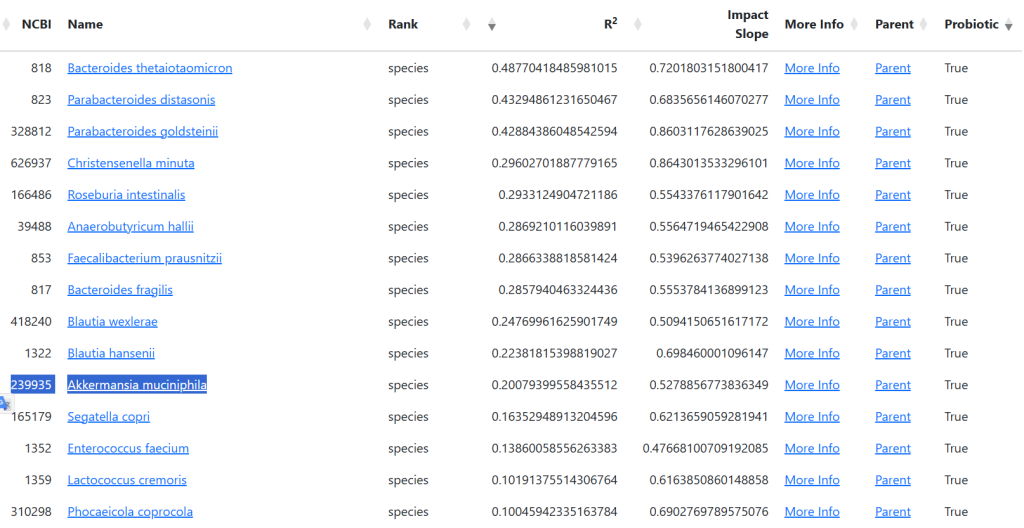This screenshot has width=1024, height=528.
Task: Click the sort arrow next to More Info header
Action: coord(857,25)
